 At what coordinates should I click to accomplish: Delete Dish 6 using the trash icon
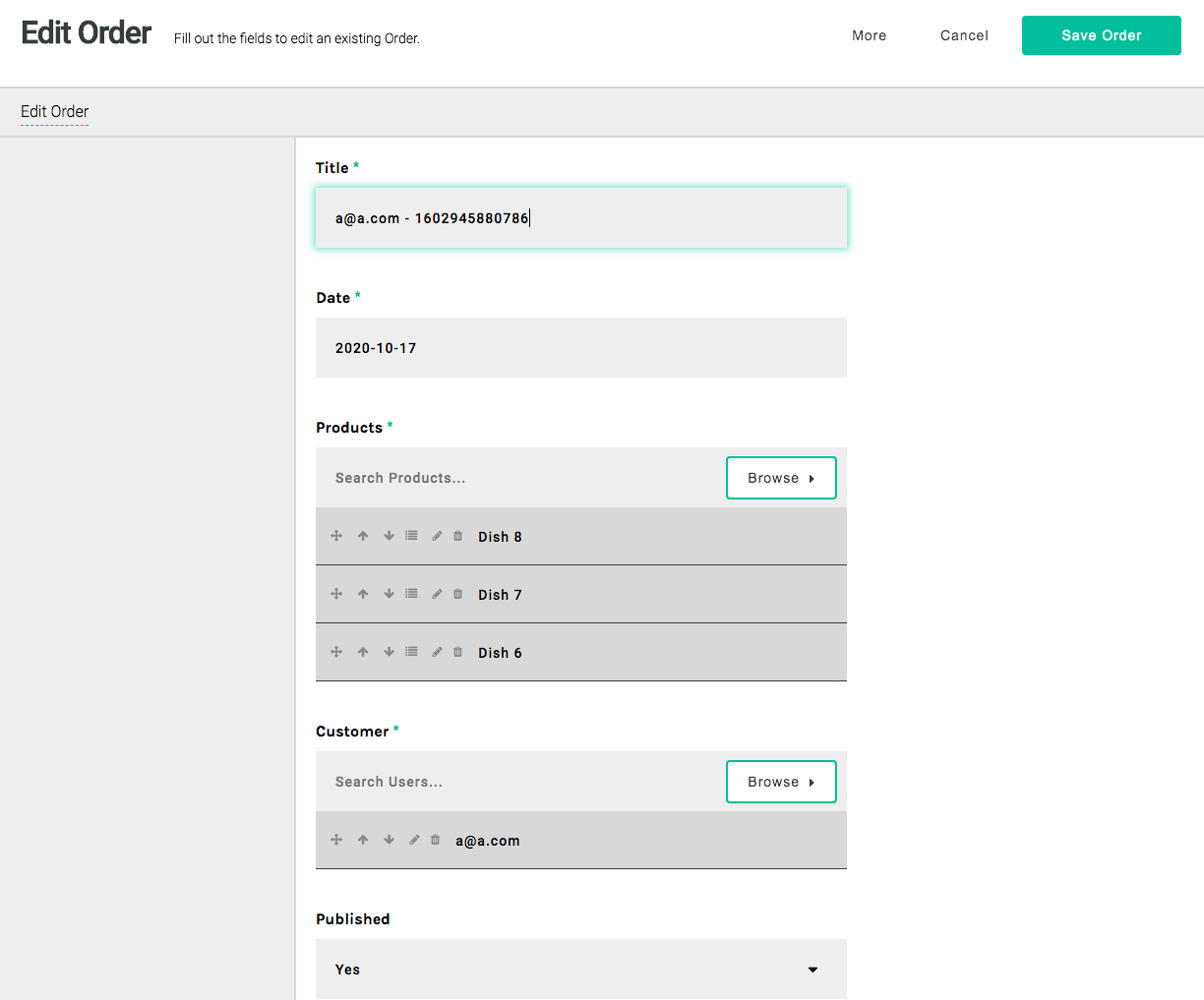(x=457, y=652)
